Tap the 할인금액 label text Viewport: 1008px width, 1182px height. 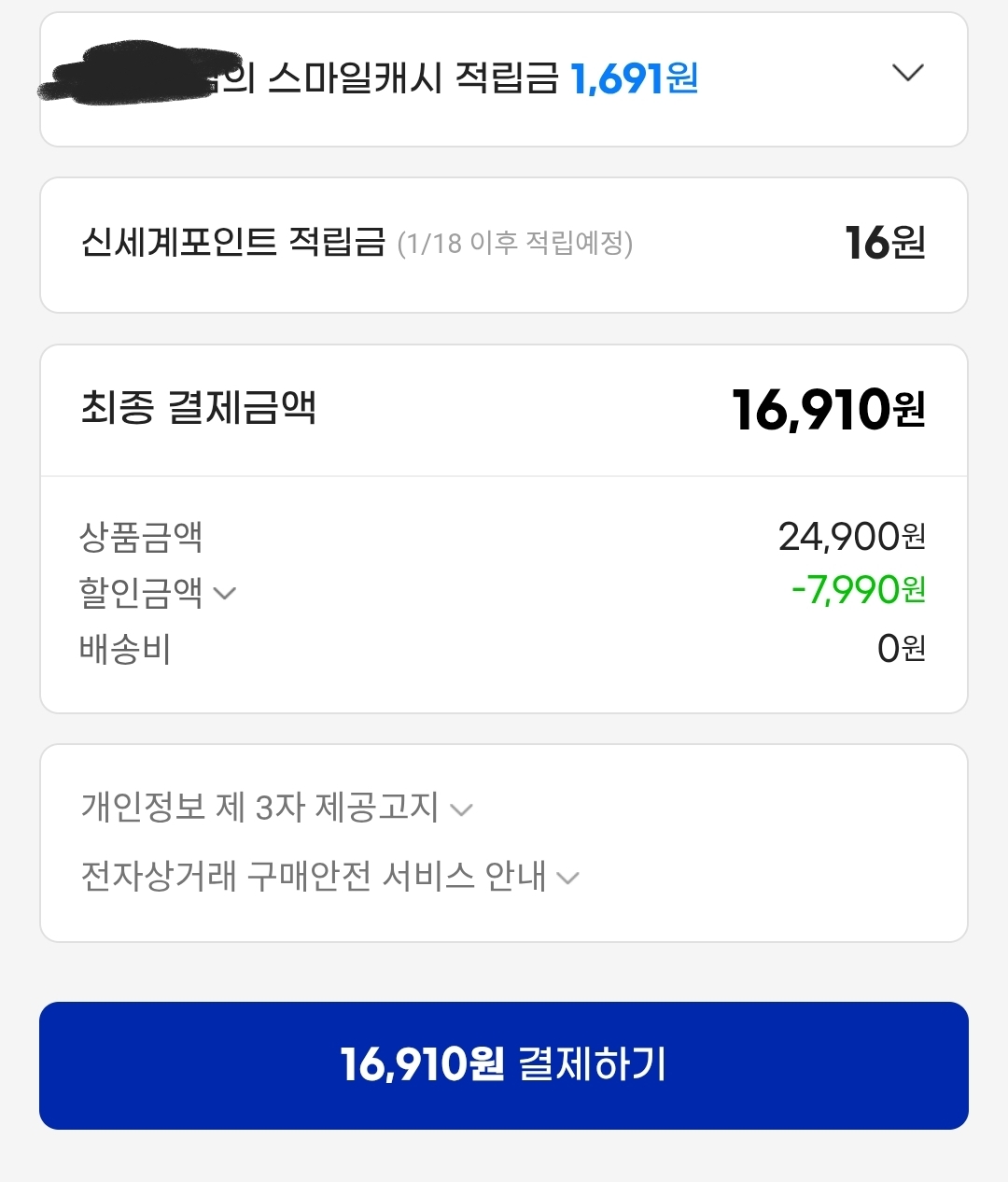(x=141, y=592)
